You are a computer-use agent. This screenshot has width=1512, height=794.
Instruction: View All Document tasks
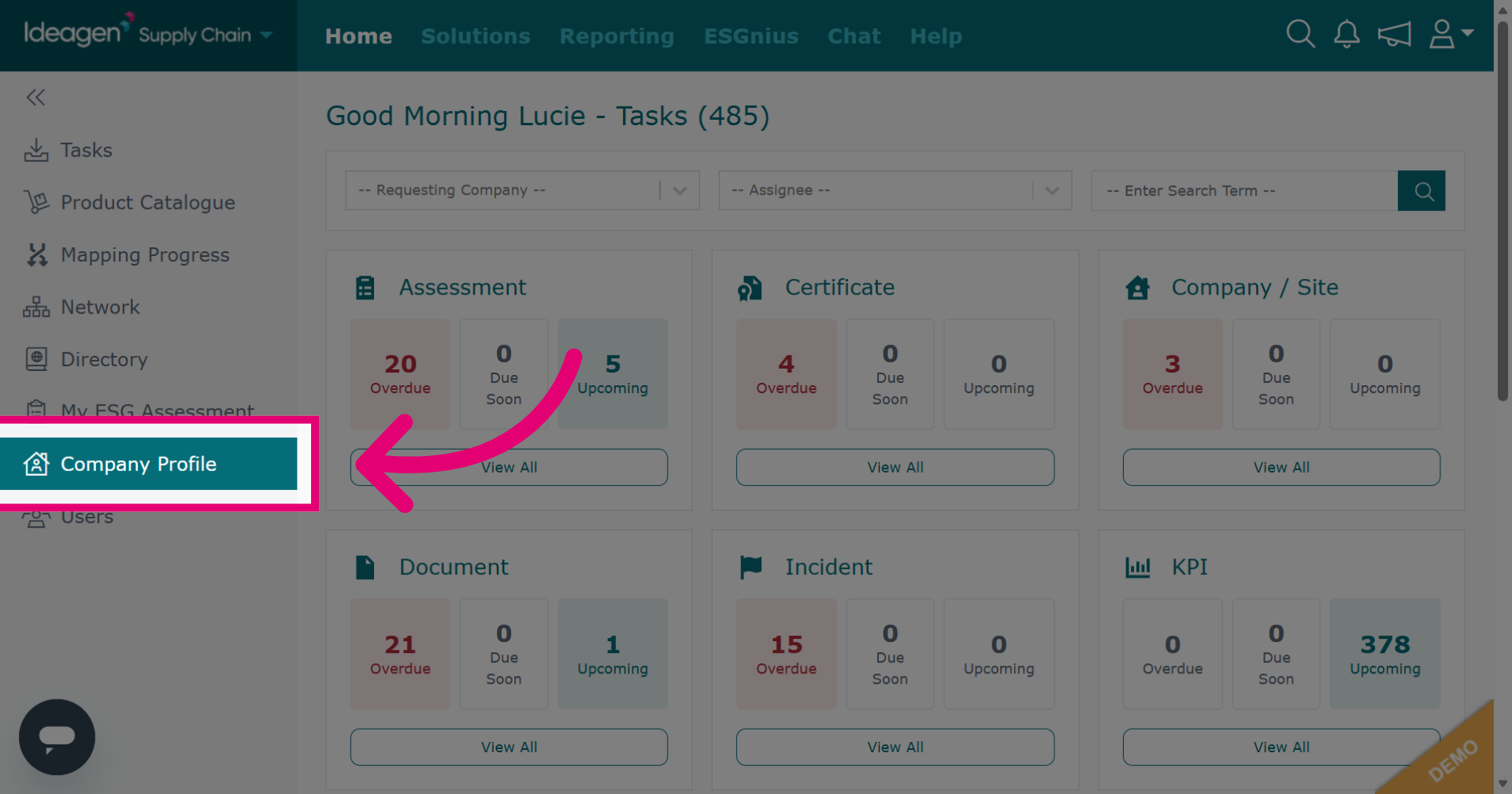pyautogui.click(x=509, y=747)
